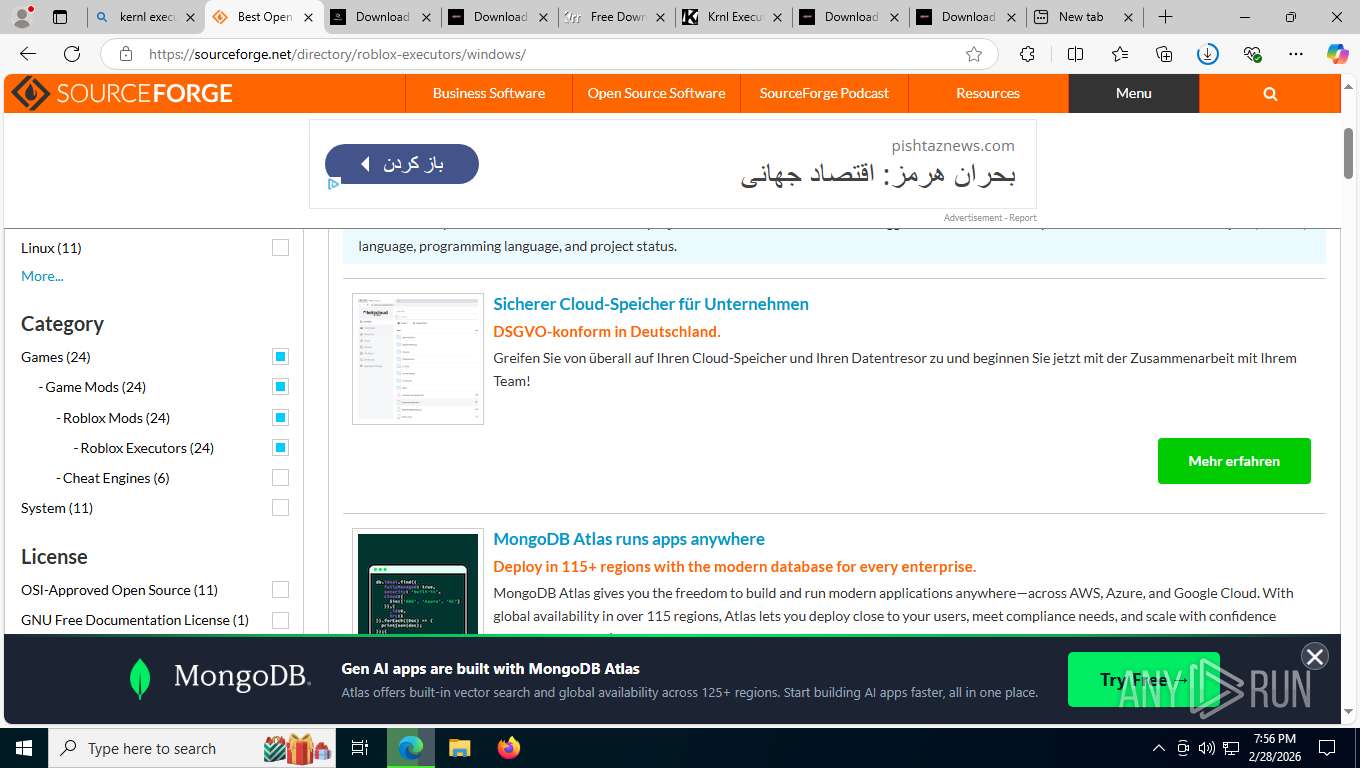The height and width of the screenshot is (768, 1360).
Task: Click the page vertical scrollbar thumb
Action: [x=1349, y=153]
